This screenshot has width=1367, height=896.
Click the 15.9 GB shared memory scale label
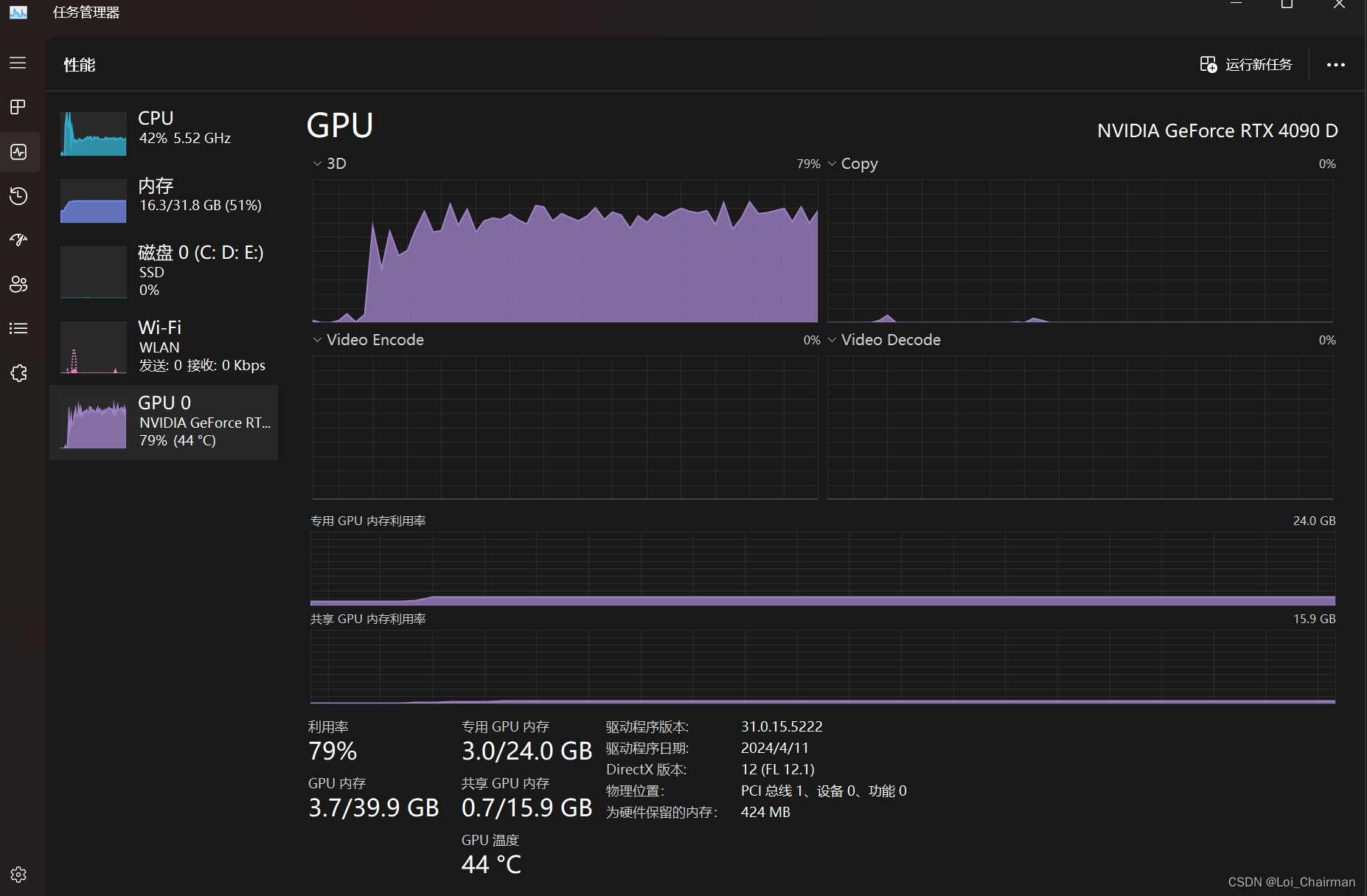[1315, 619]
